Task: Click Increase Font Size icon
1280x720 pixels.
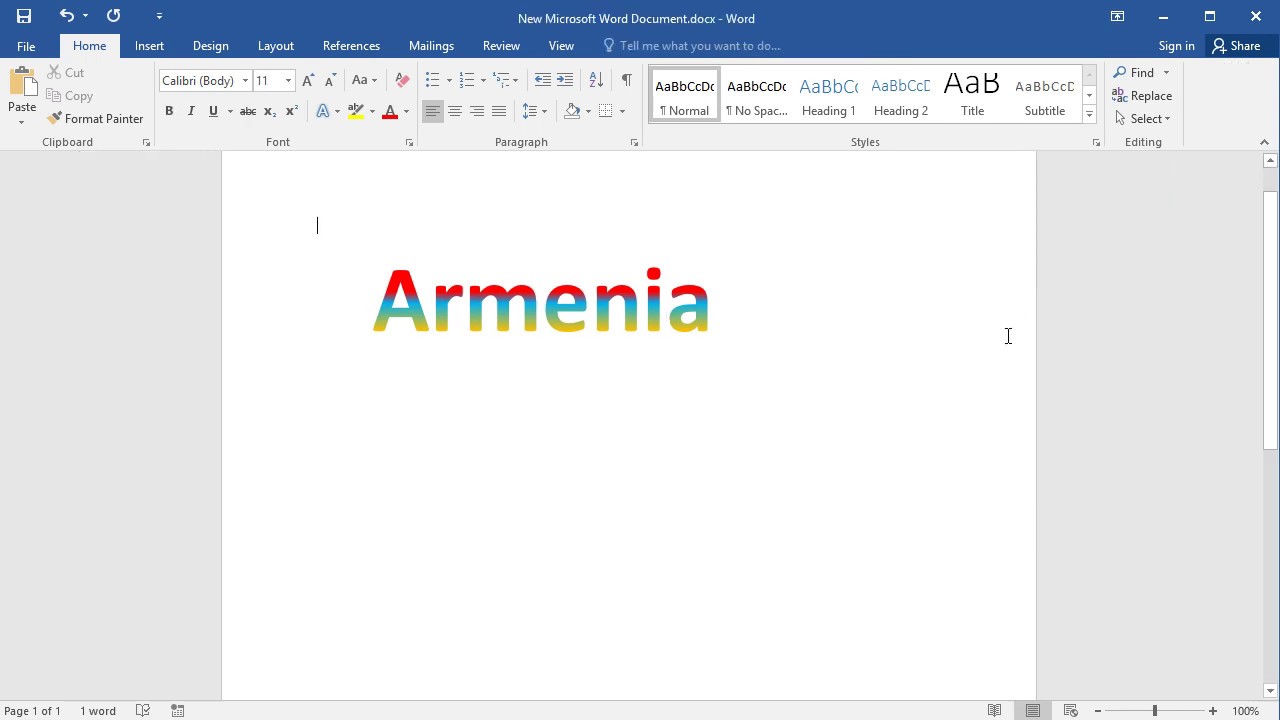Action: click(308, 80)
